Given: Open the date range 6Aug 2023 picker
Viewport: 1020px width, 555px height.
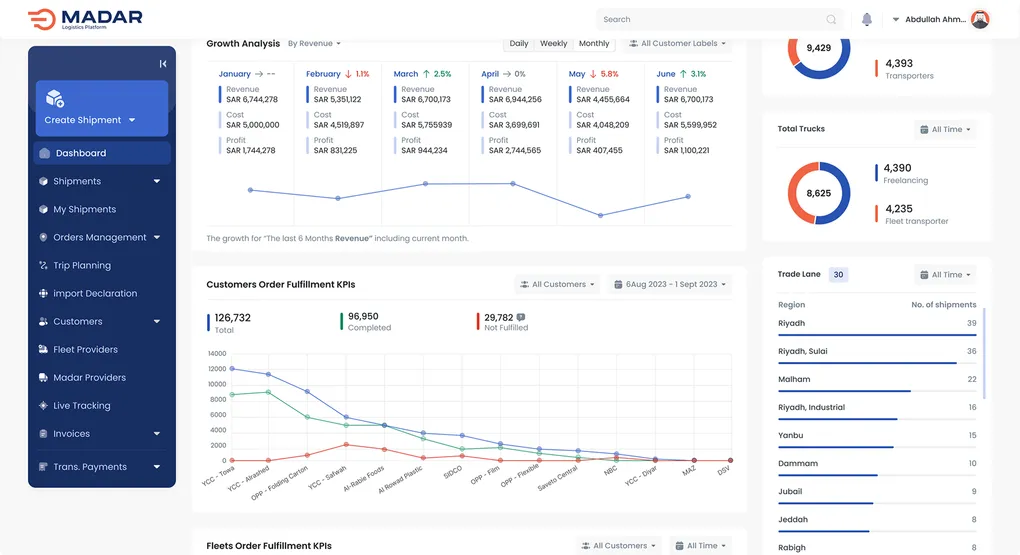Looking at the screenshot, I should 671,285.
